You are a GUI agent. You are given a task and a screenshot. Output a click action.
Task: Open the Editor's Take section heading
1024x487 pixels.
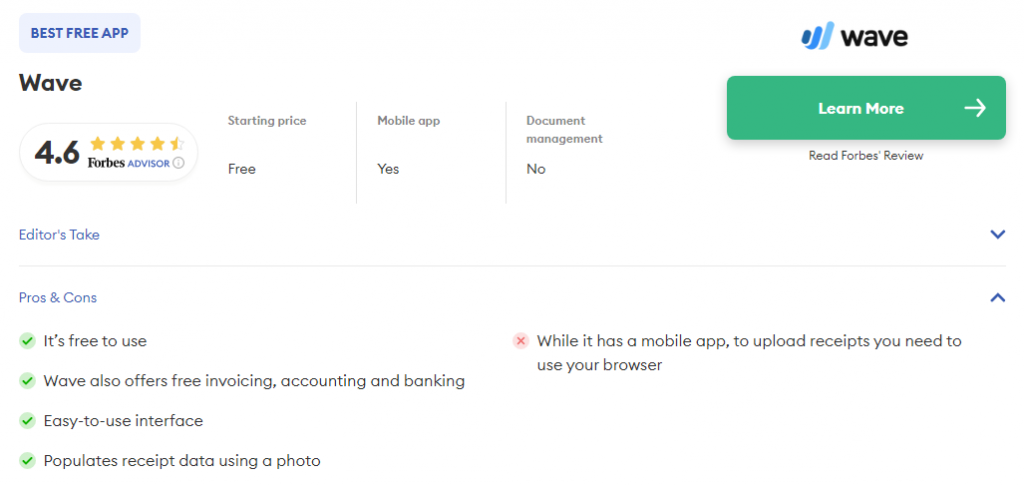pos(59,235)
